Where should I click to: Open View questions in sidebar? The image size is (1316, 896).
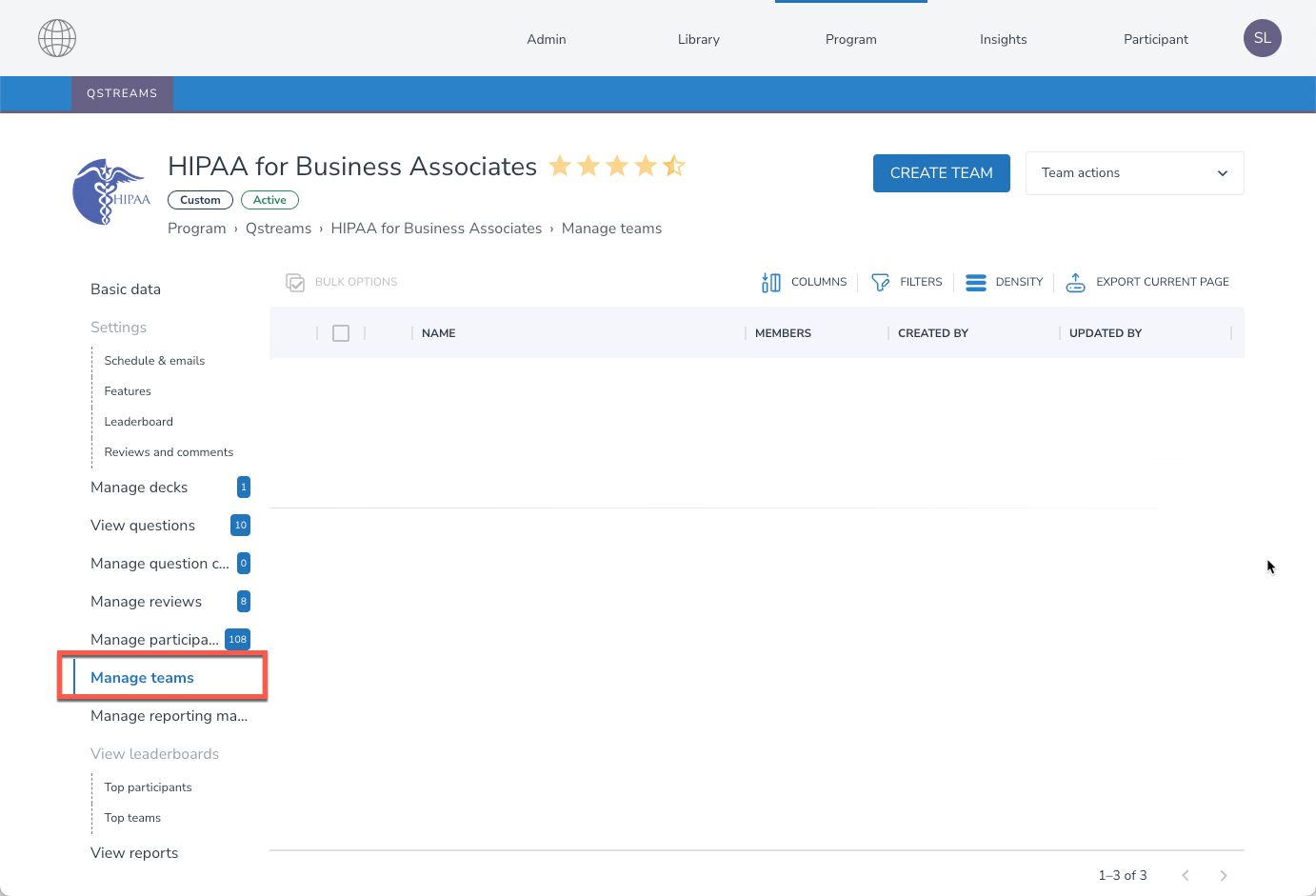[x=143, y=526]
